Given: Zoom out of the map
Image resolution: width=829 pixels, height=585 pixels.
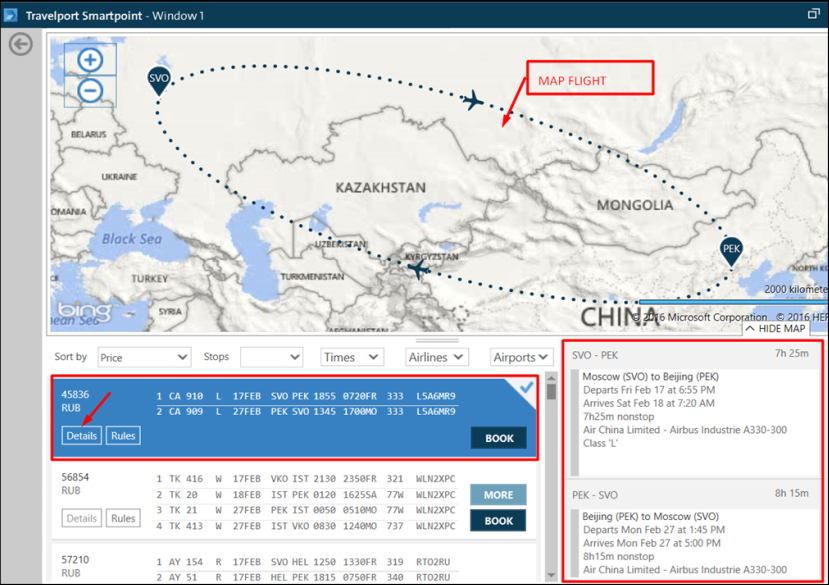Looking at the screenshot, I should coord(90,91).
